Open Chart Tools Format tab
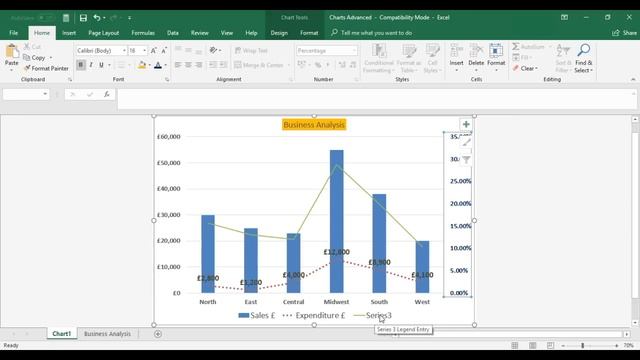The image size is (640, 360). coord(309,33)
